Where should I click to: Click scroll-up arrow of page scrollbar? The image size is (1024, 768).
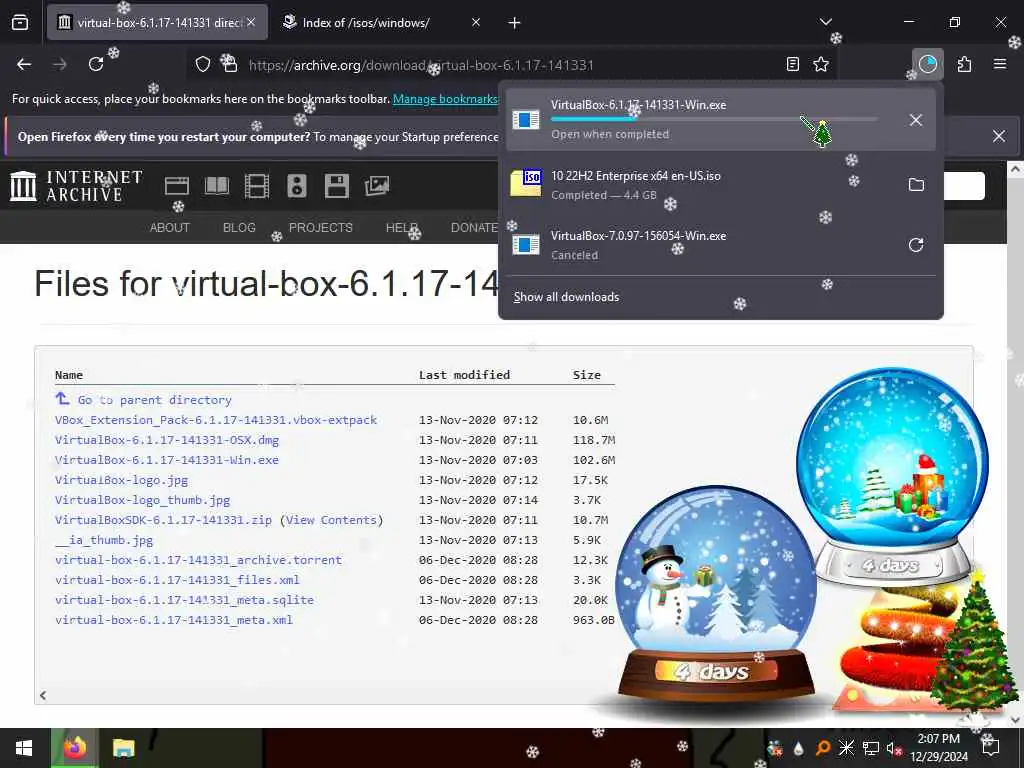[x=1014, y=168]
